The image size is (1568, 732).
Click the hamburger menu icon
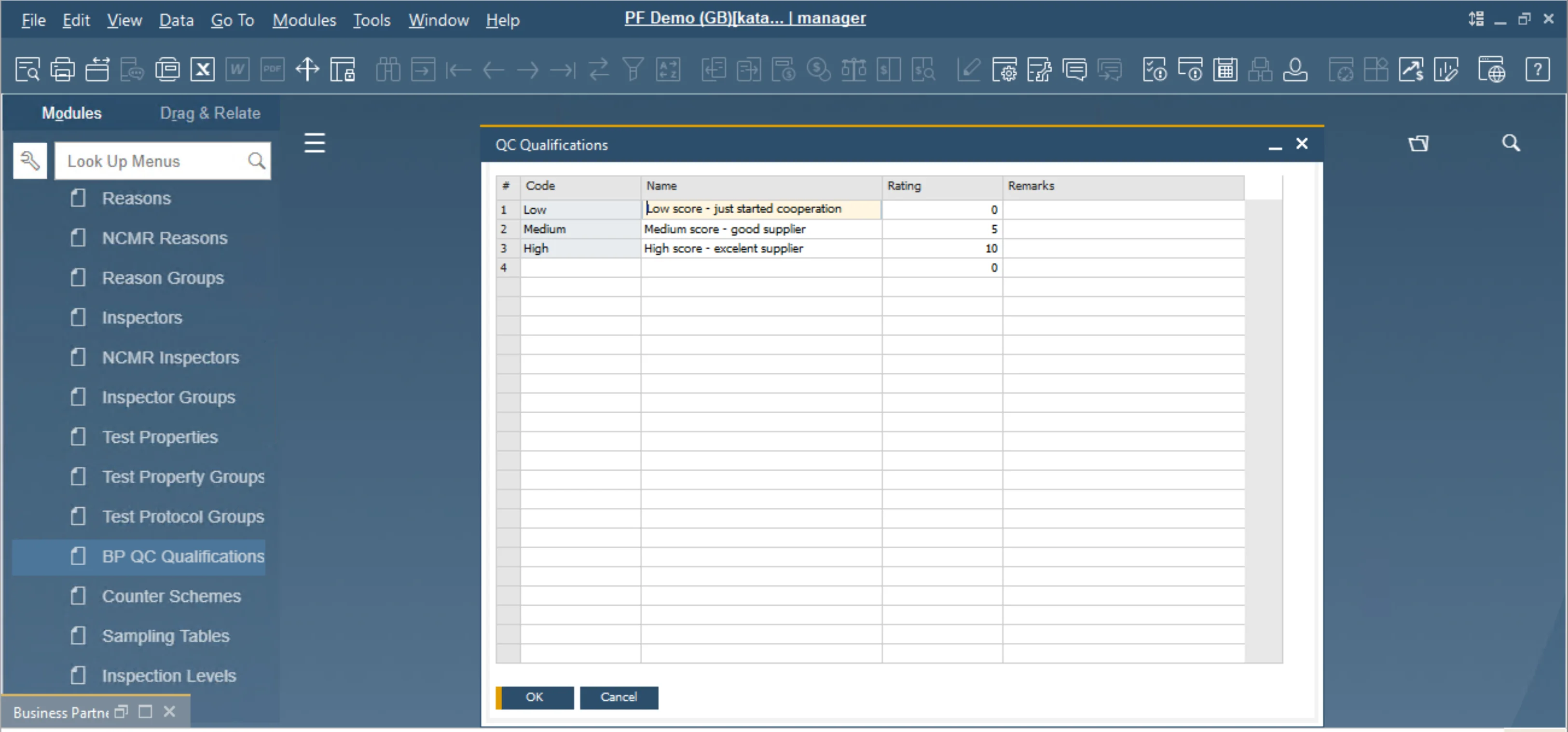click(x=315, y=143)
